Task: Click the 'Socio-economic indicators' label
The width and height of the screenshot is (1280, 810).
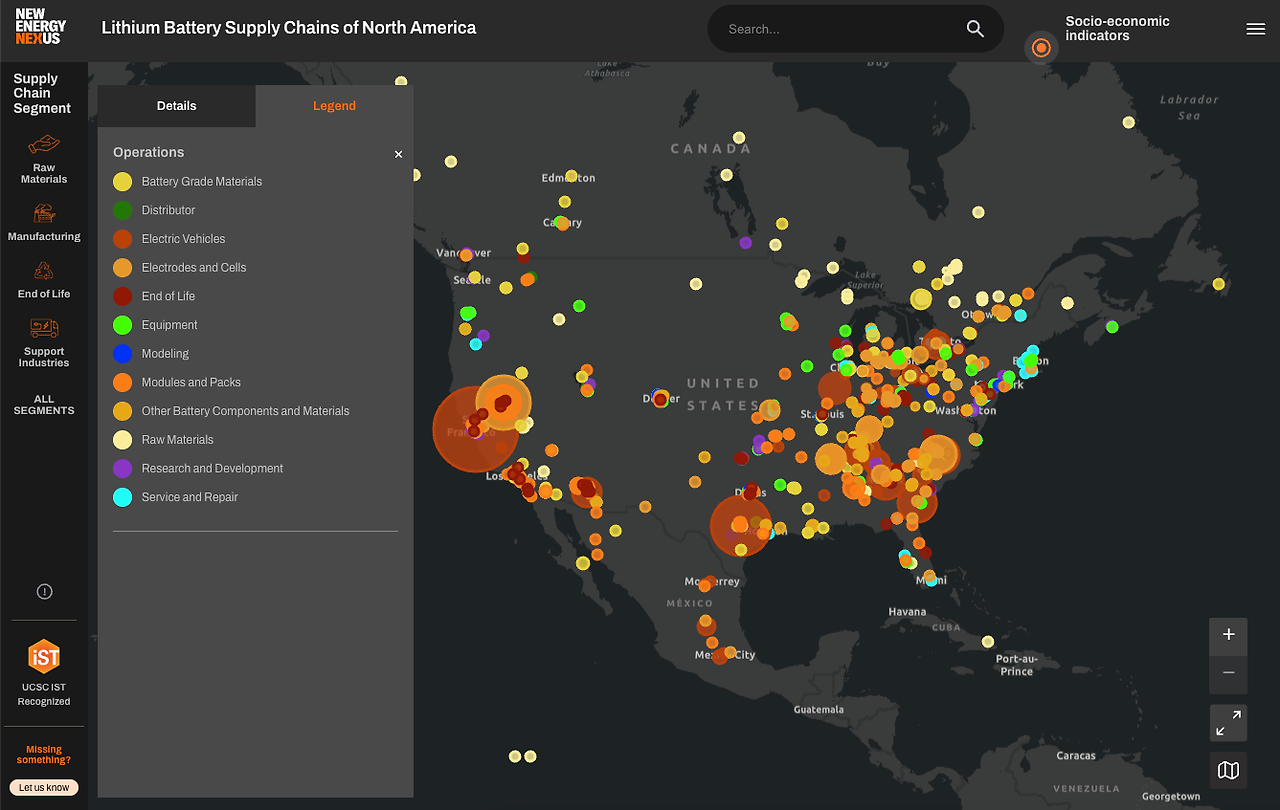Action: [1118, 28]
